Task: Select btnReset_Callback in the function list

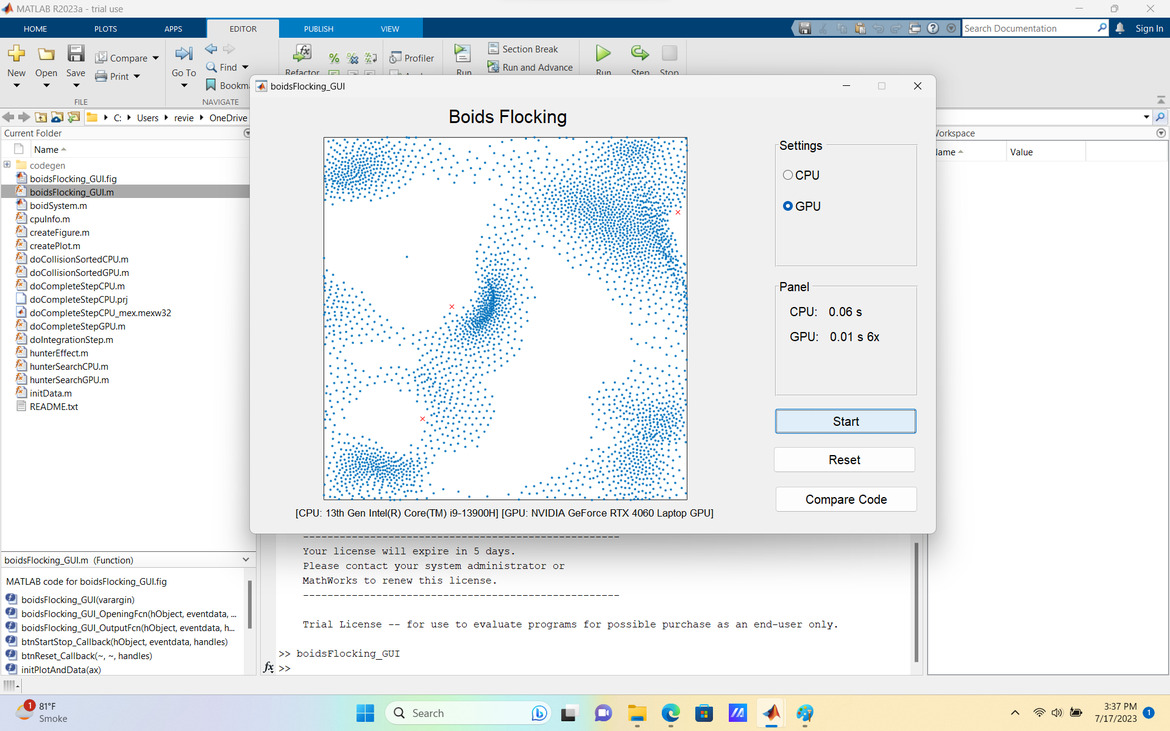Action: (x=87, y=656)
